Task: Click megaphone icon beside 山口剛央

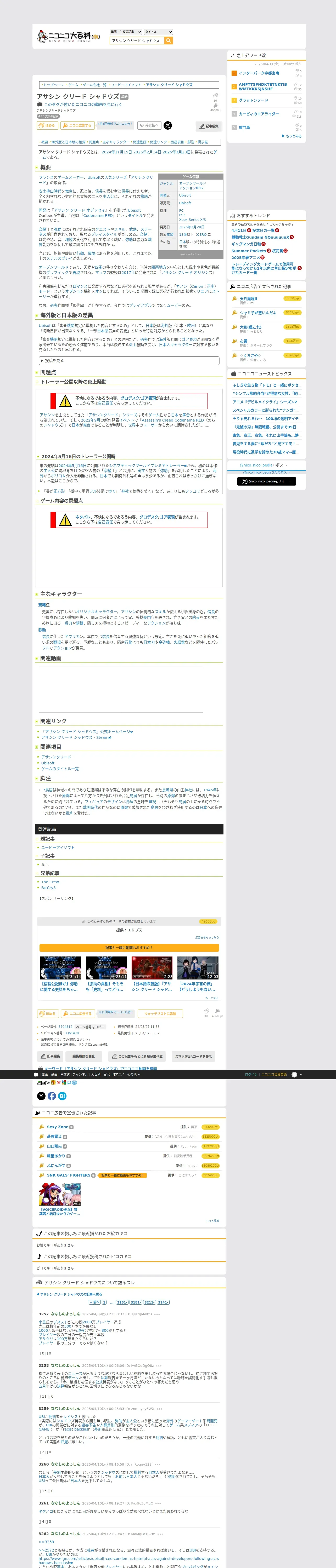Action: (x=42, y=1146)
